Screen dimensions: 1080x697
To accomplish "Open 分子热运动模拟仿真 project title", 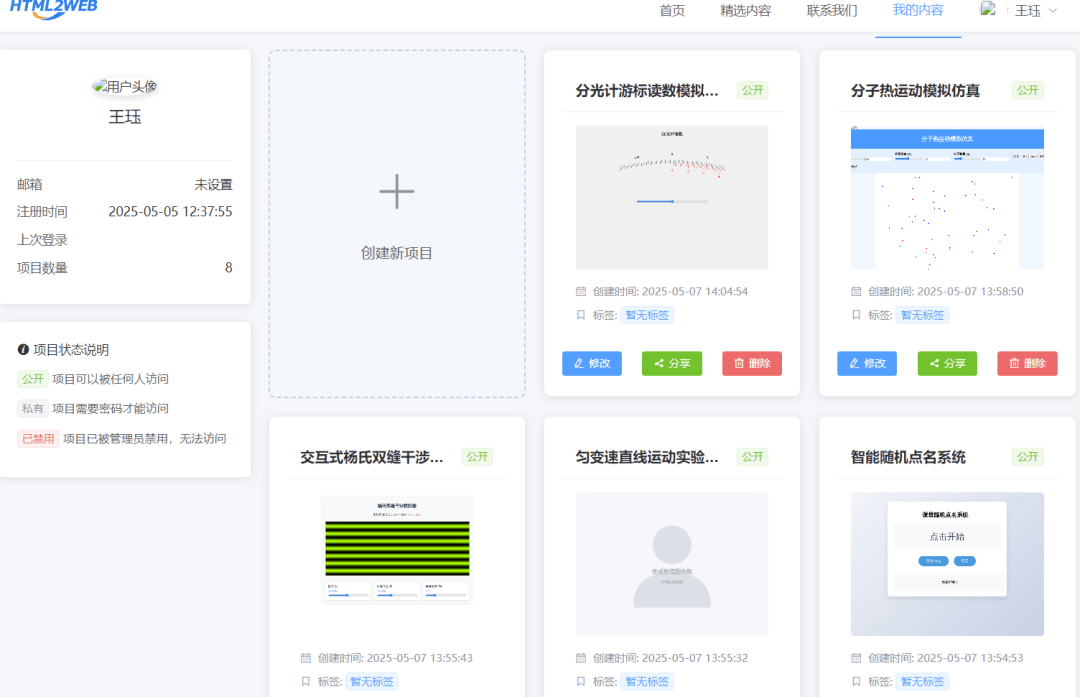I will (x=915, y=90).
